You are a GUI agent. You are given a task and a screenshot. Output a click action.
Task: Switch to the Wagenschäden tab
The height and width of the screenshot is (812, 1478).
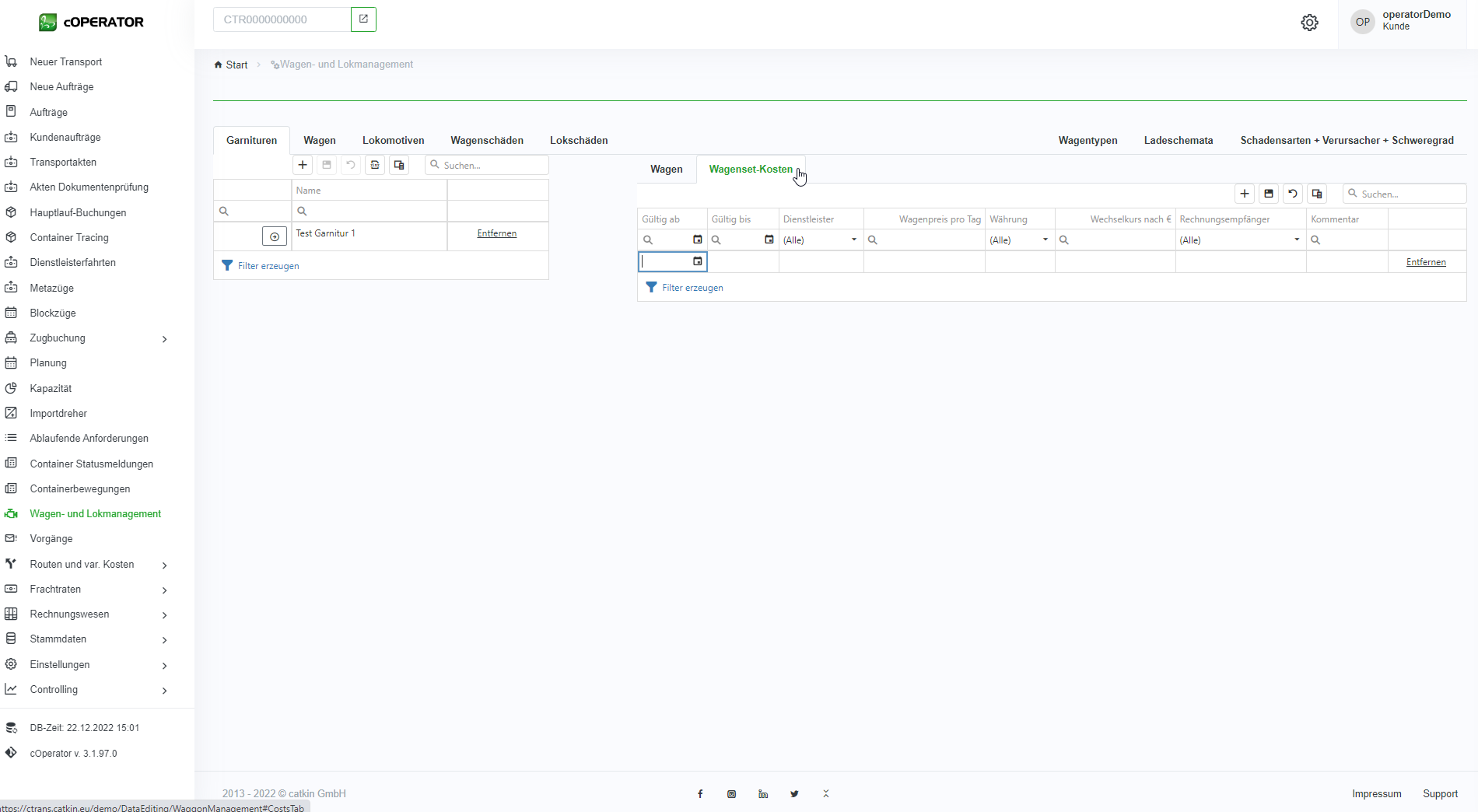coord(486,141)
